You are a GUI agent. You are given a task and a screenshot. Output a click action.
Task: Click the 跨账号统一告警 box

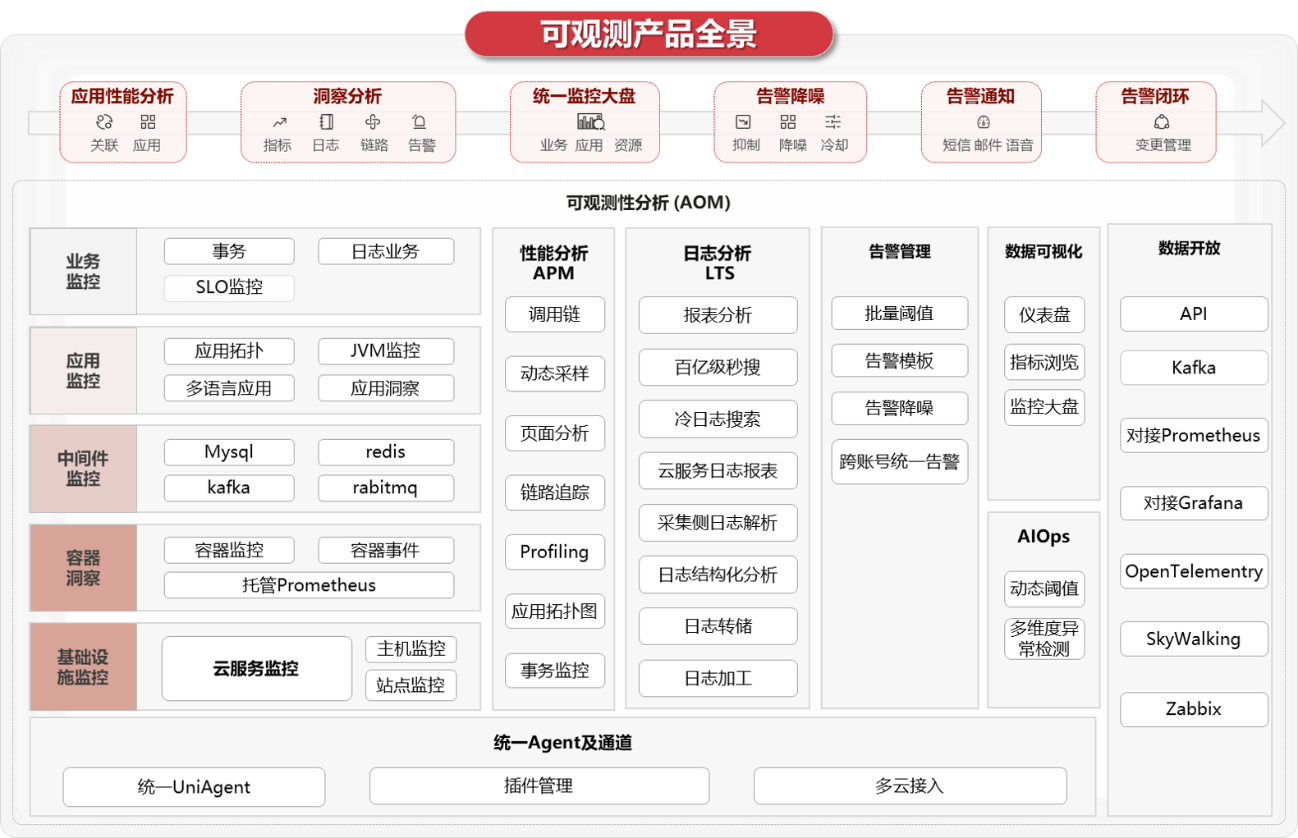[900, 462]
